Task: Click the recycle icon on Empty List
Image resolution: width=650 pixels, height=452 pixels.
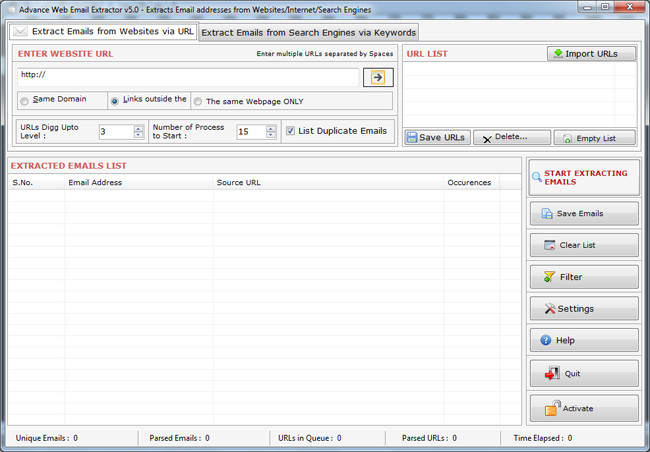Action: (x=568, y=139)
